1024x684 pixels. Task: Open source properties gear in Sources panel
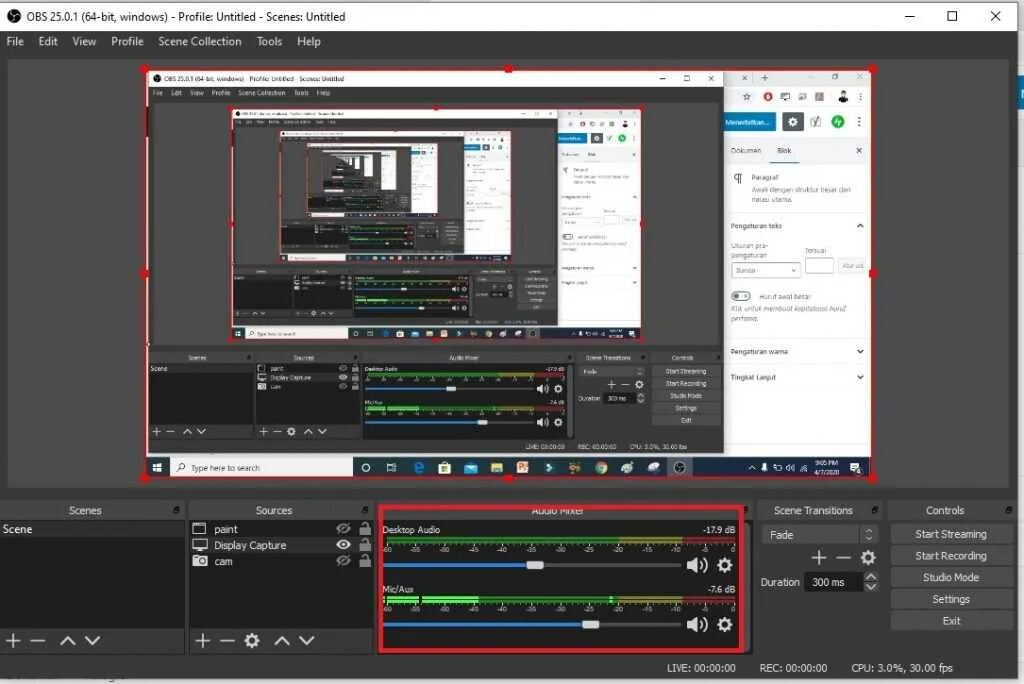click(x=252, y=641)
